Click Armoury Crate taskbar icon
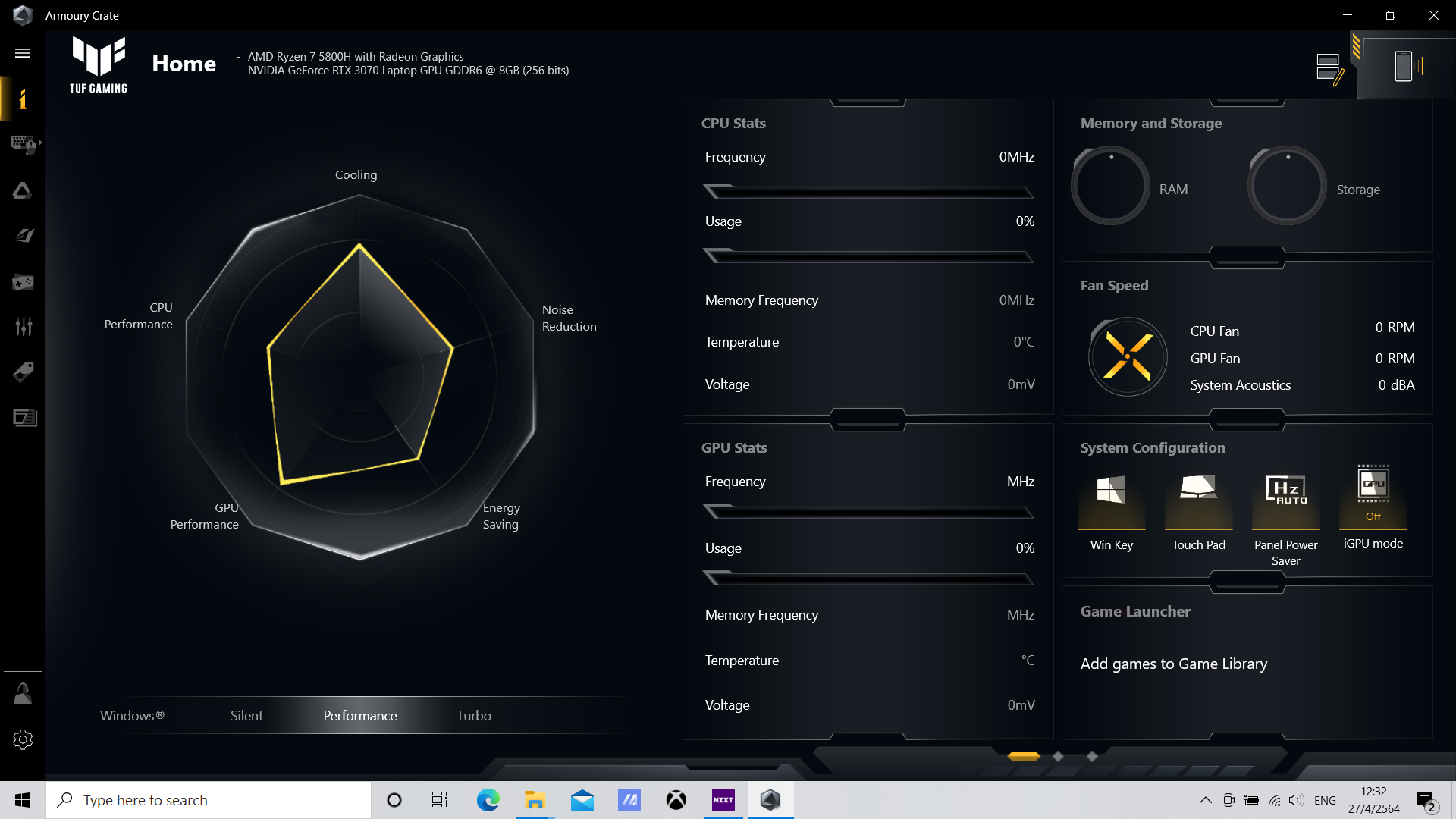 click(770, 800)
